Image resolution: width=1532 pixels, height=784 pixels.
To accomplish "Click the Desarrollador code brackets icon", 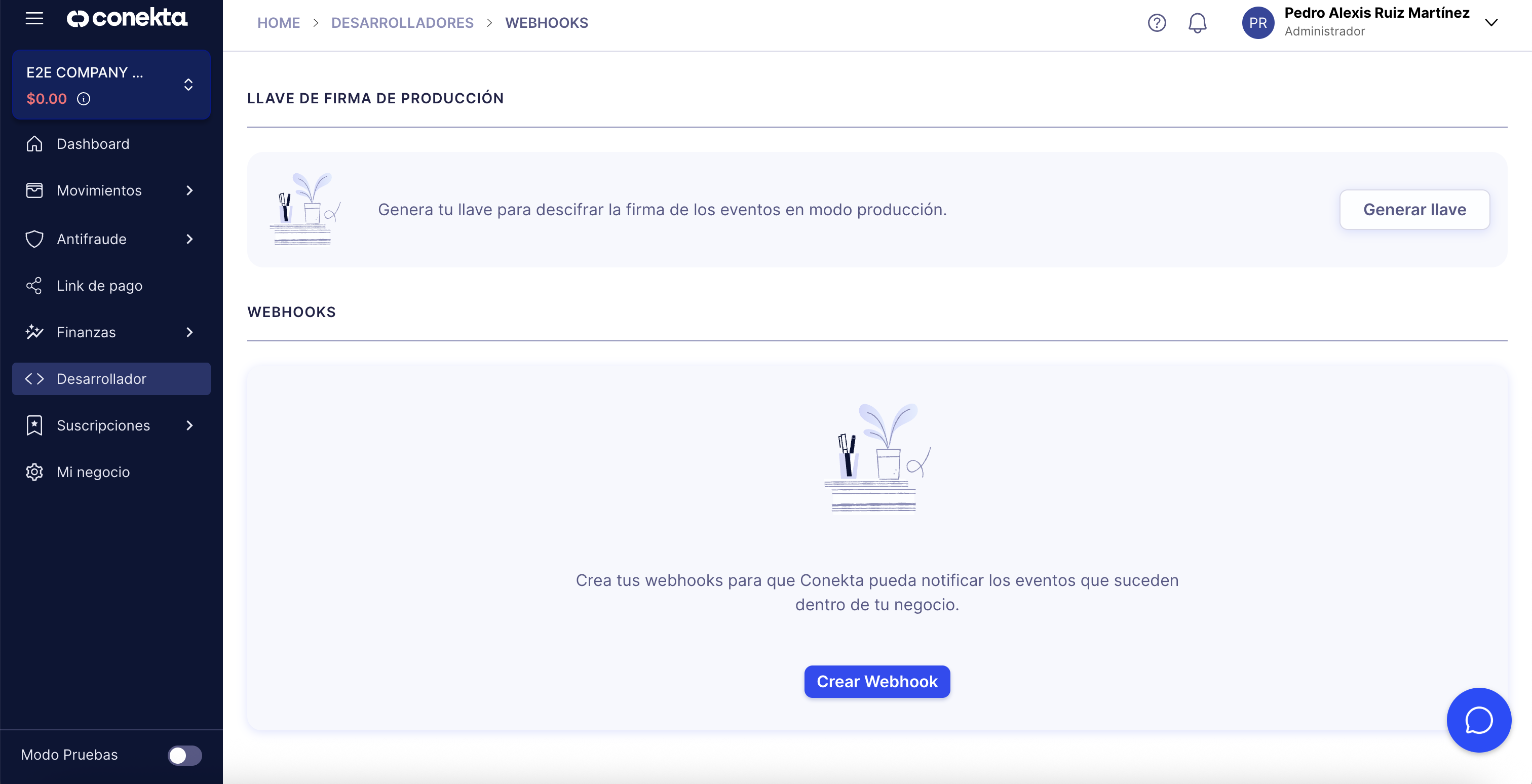I will click(x=34, y=379).
